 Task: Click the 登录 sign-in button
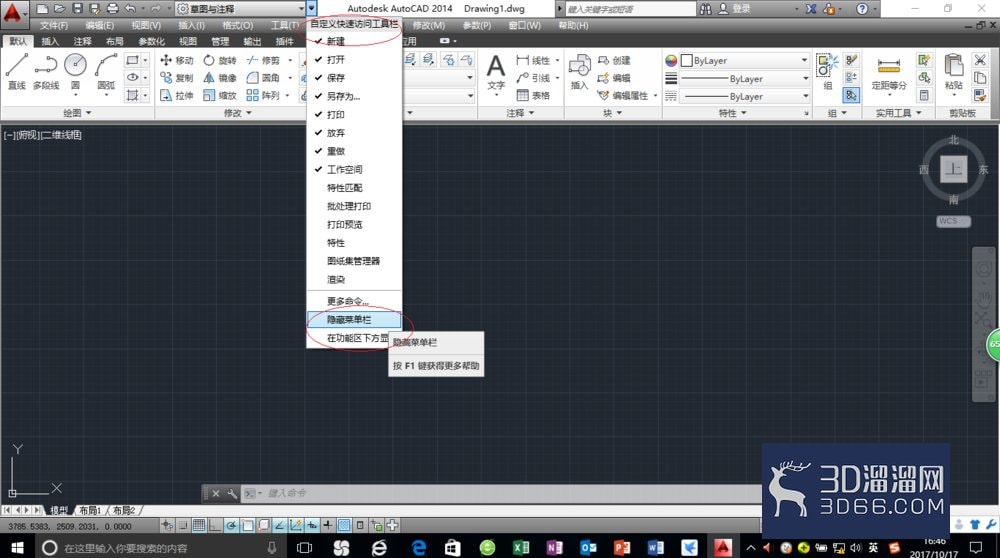[x=735, y=9]
